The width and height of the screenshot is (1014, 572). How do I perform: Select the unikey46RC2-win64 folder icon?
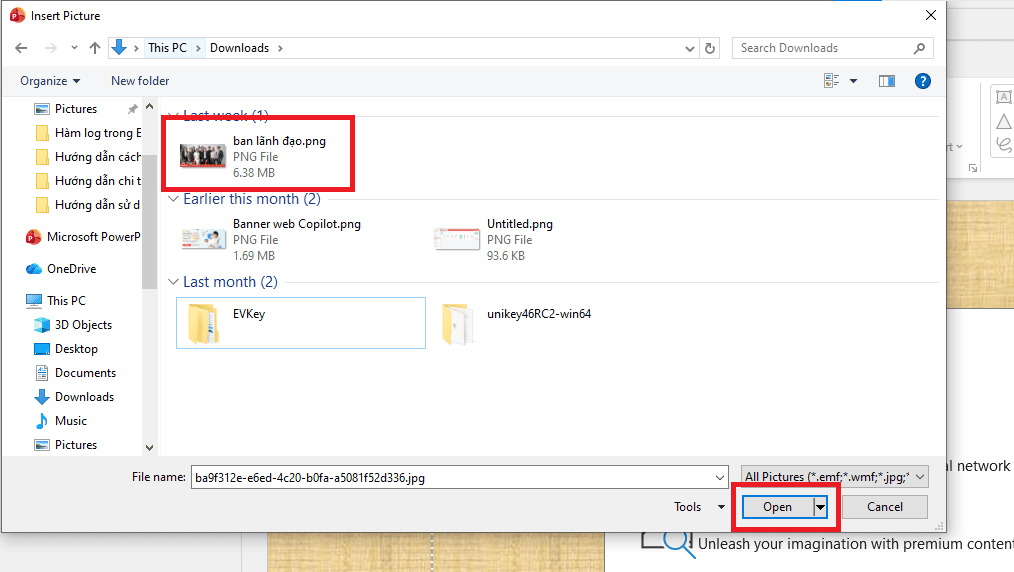point(458,323)
